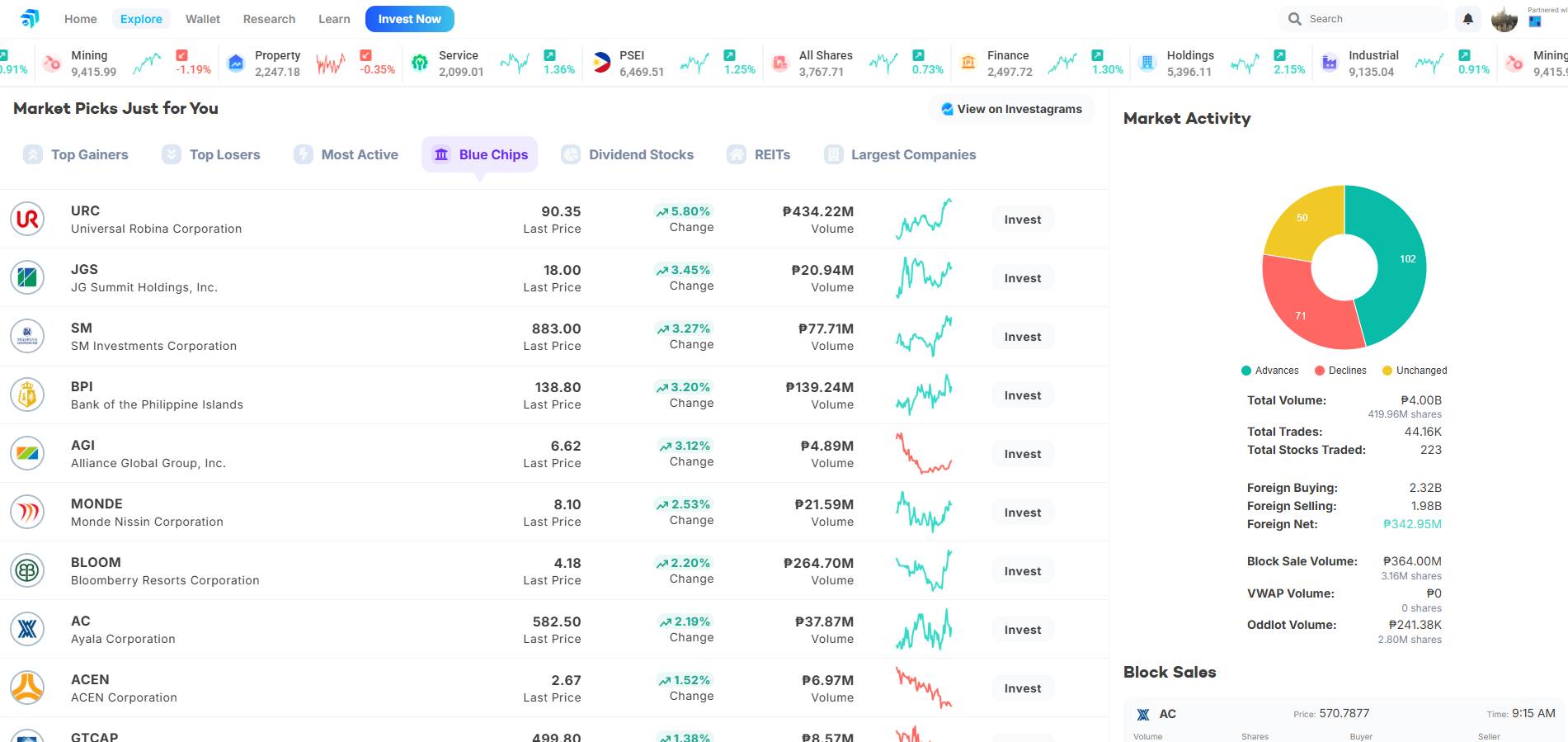Click the Largest Companies tab icon
Image resolution: width=1568 pixels, height=742 pixels.
[834, 154]
